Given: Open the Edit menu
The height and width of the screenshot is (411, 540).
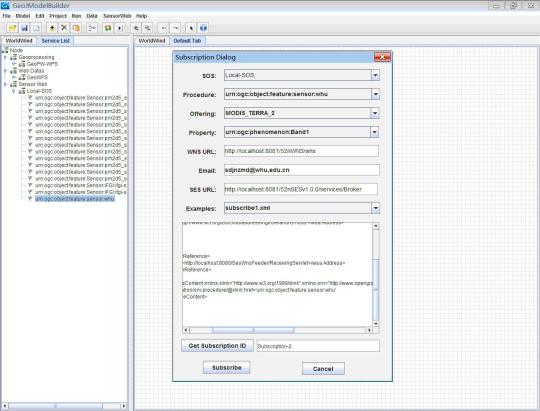Looking at the screenshot, I should point(40,16).
